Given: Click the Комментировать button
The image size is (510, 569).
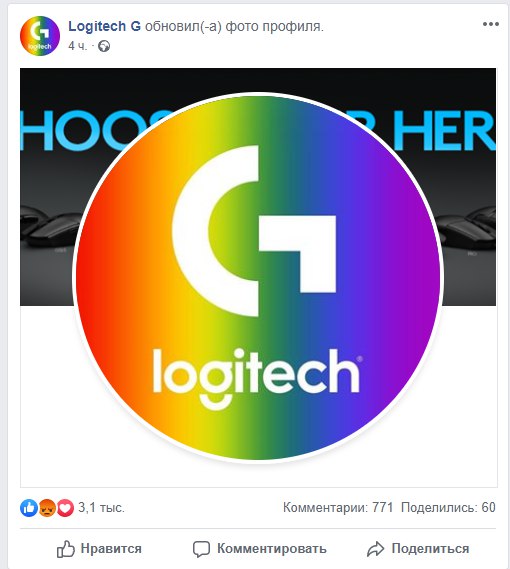Looking at the screenshot, I should pyautogui.click(x=260, y=549).
